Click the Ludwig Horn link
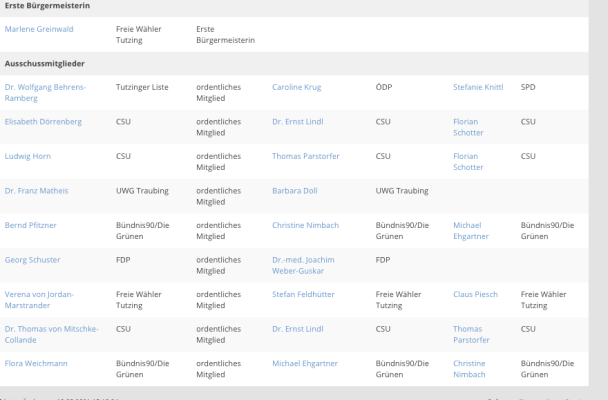 click(x=28, y=156)
